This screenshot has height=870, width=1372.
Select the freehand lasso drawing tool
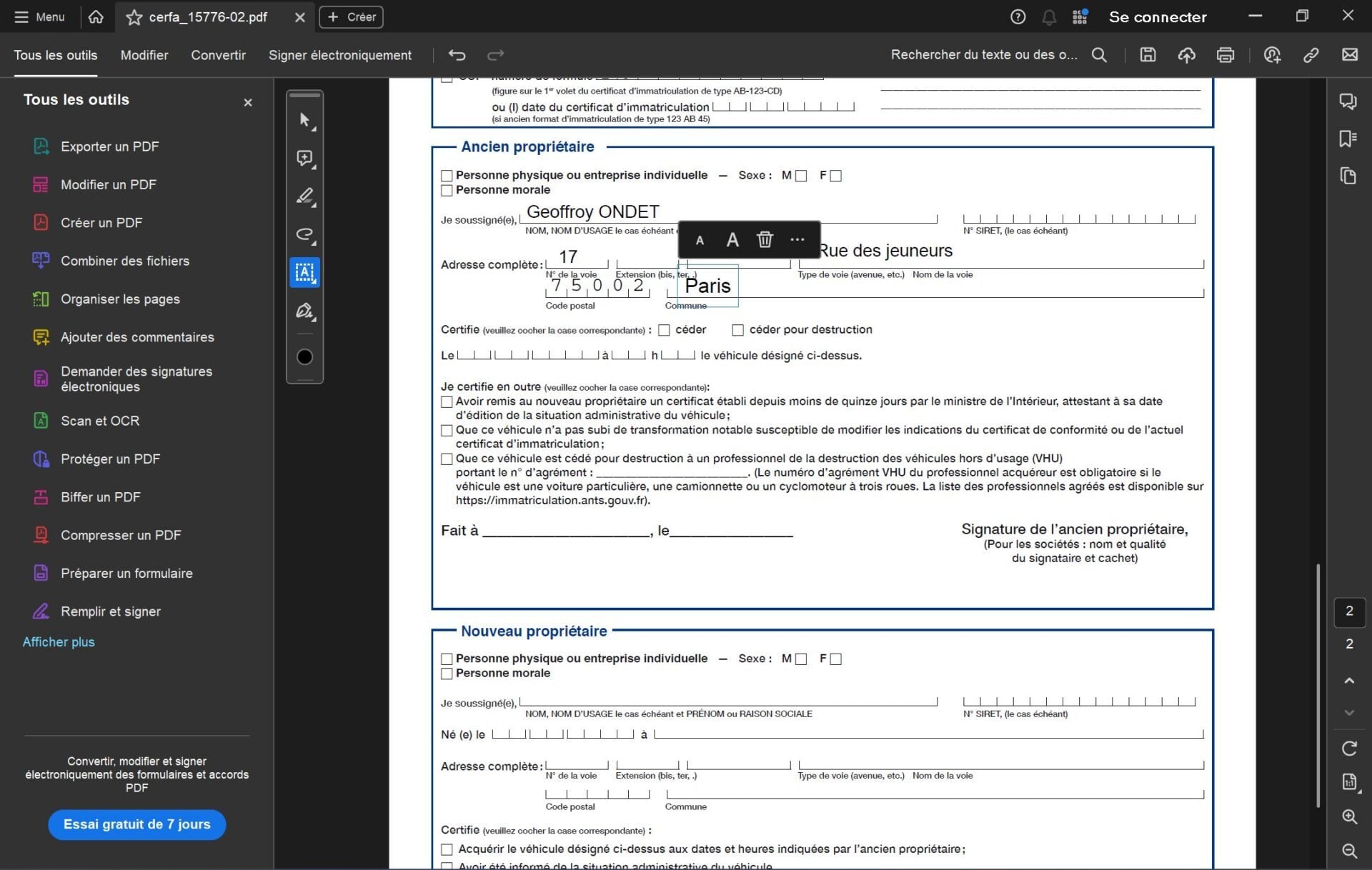[304, 234]
